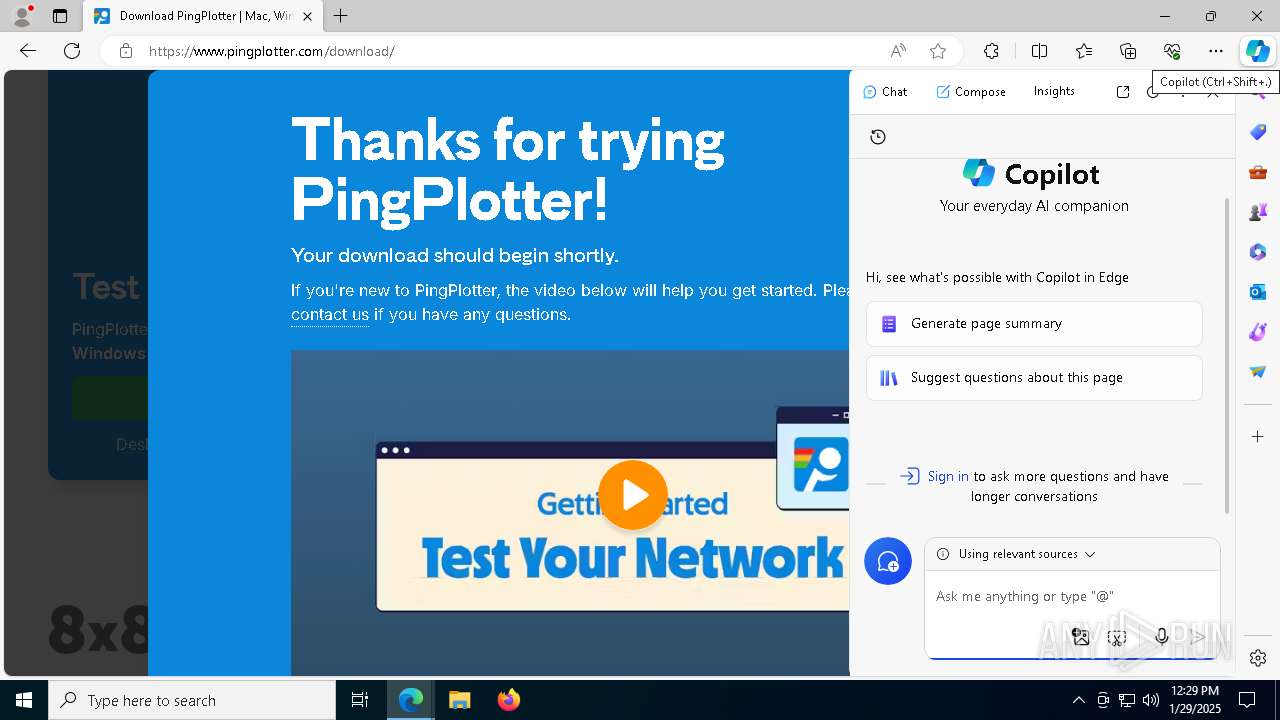
Task: Click the Copilot pane scrollbar
Action: pos(1228,355)
